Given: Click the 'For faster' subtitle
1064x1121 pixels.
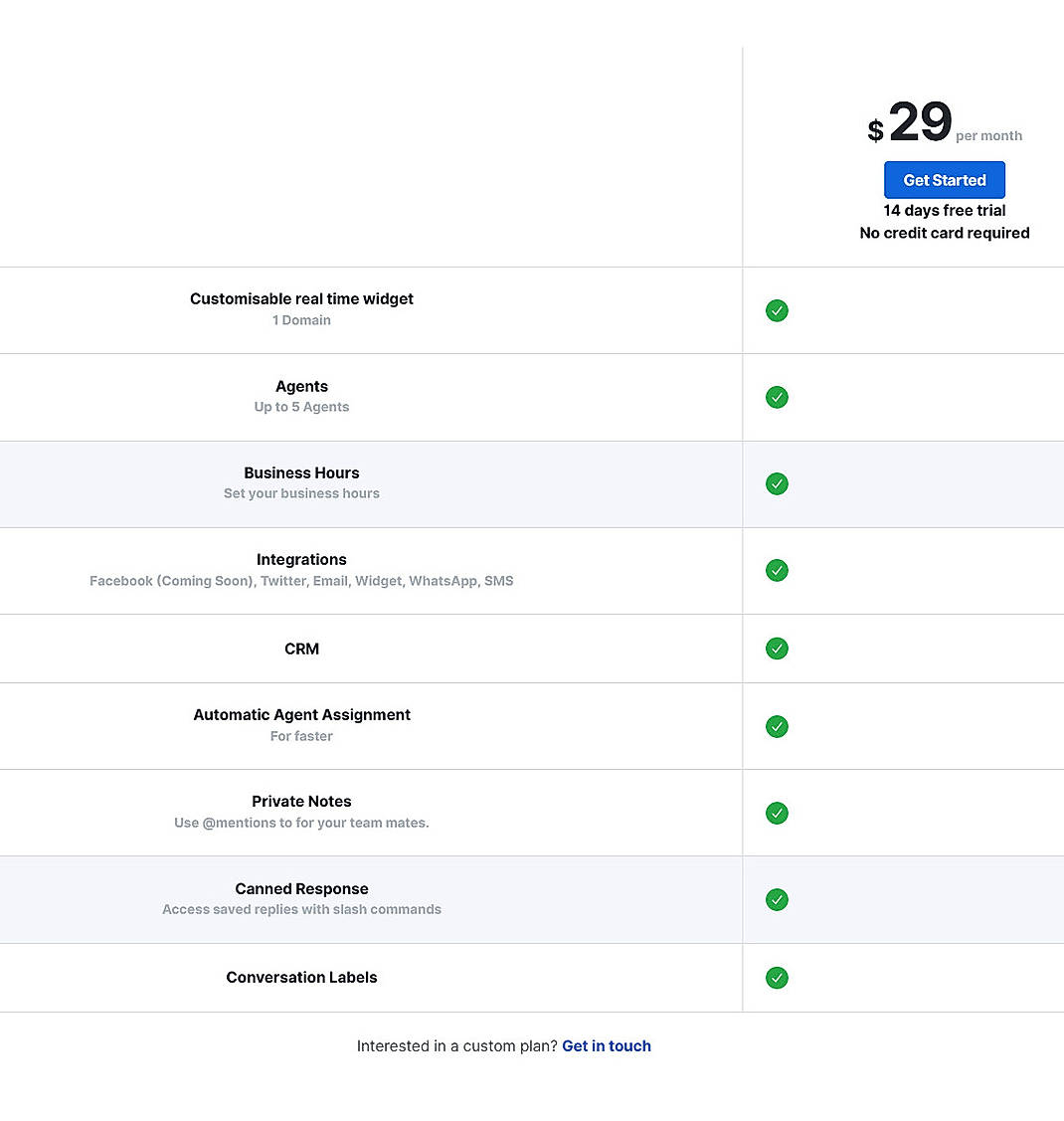Looking at the screenshot, I should (x=301, y=736).
